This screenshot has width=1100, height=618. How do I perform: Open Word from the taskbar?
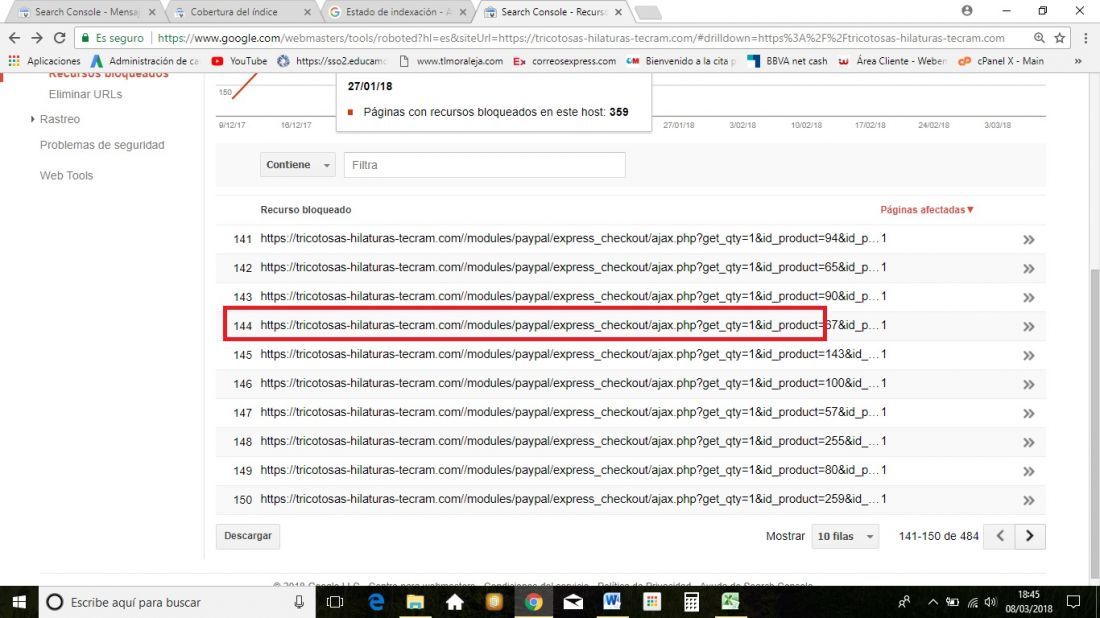click(612, 602)
